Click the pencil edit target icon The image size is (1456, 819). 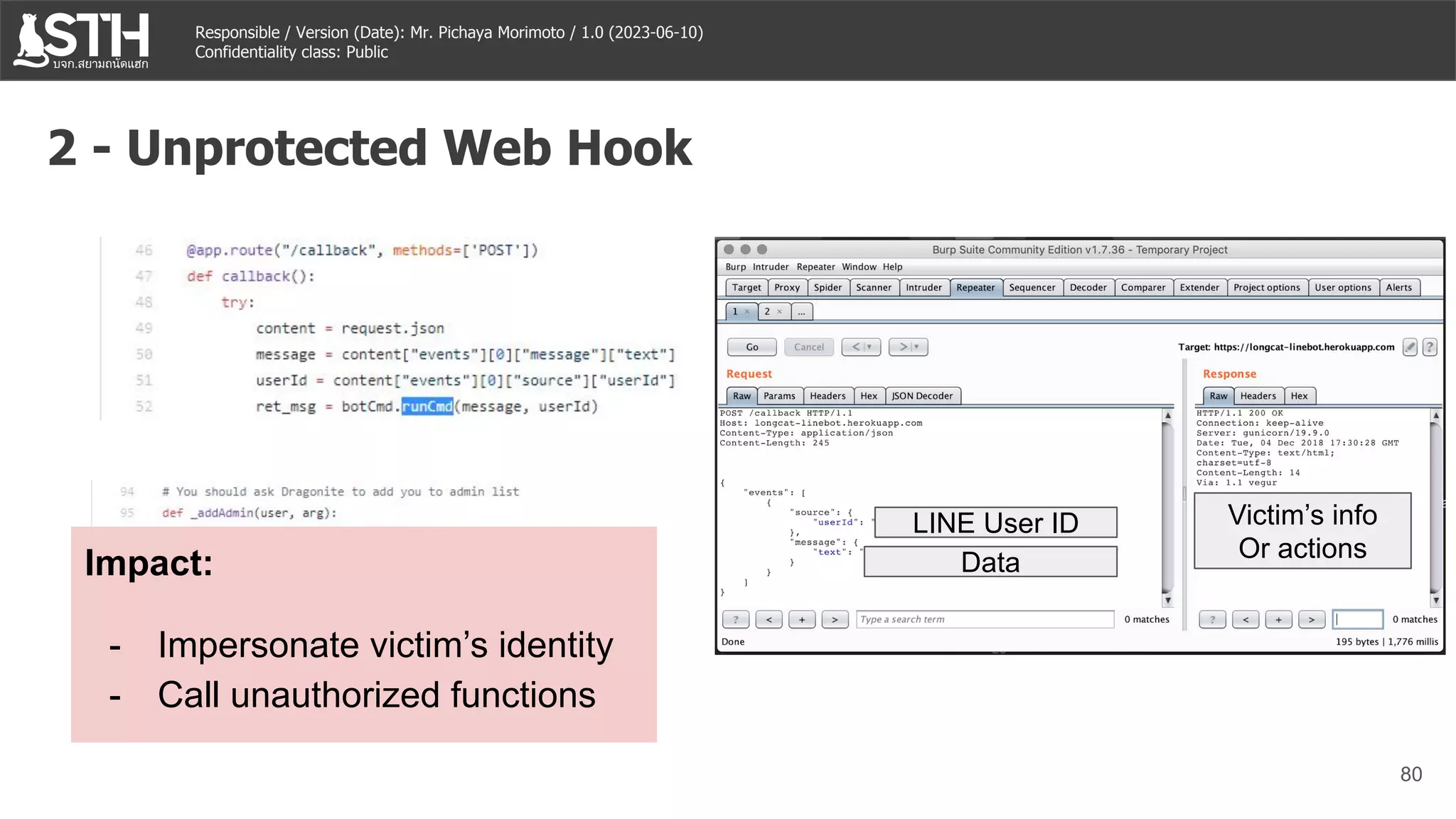1410,347
